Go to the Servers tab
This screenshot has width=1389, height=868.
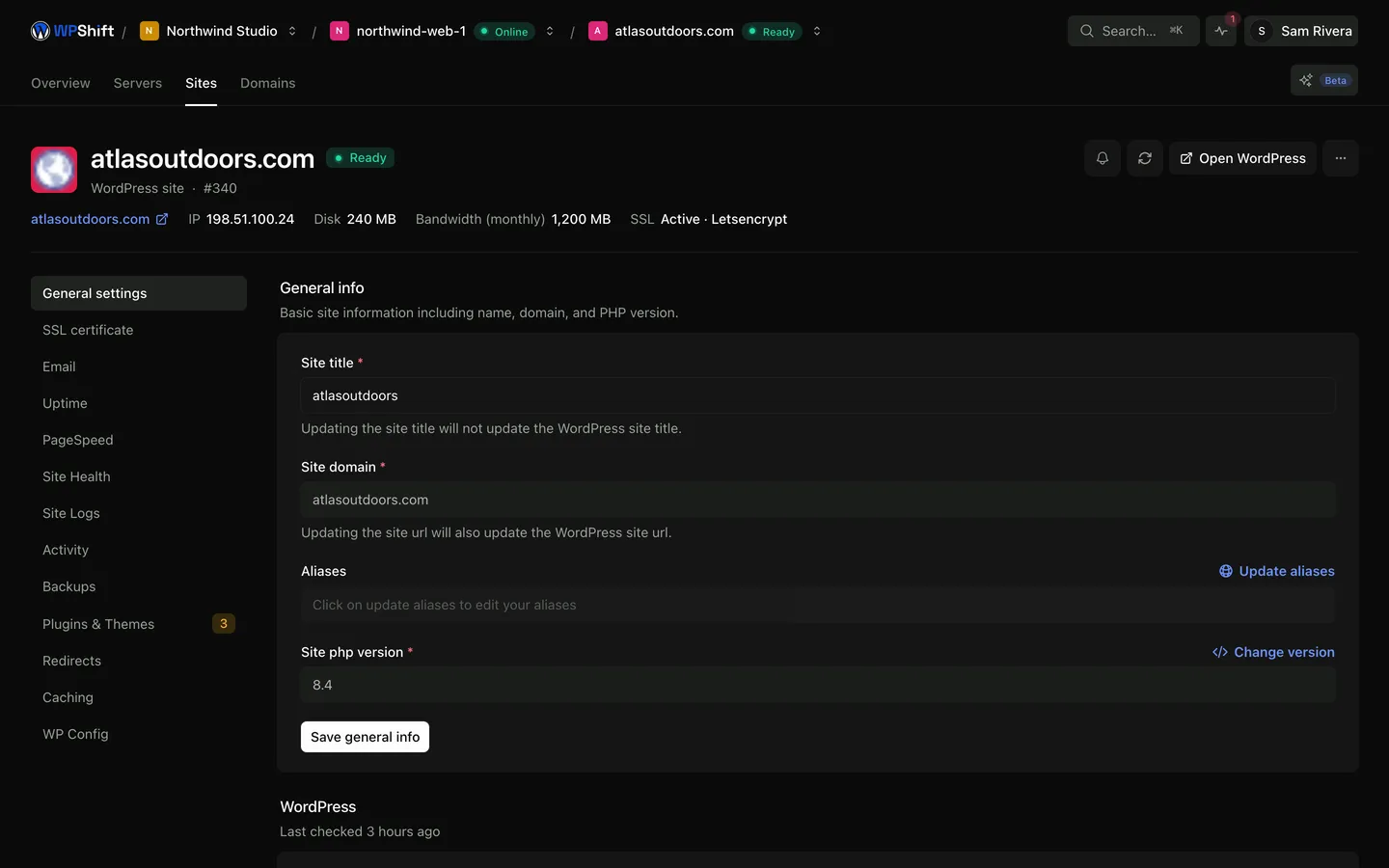pyautogui.click(x=138, y=83)
